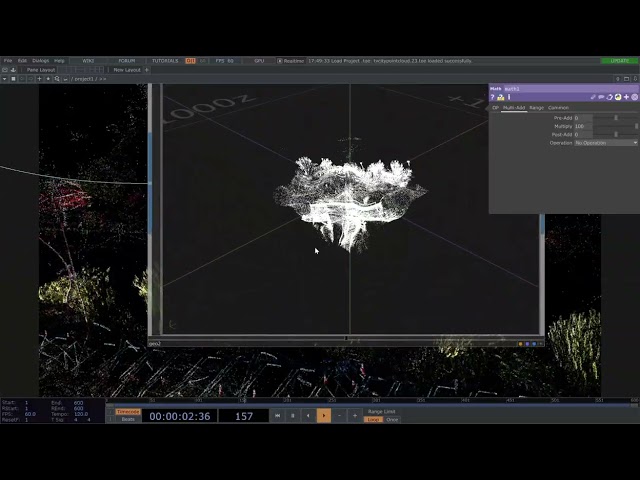Open the comment speech bubble icon

click(x=601, y=97)
